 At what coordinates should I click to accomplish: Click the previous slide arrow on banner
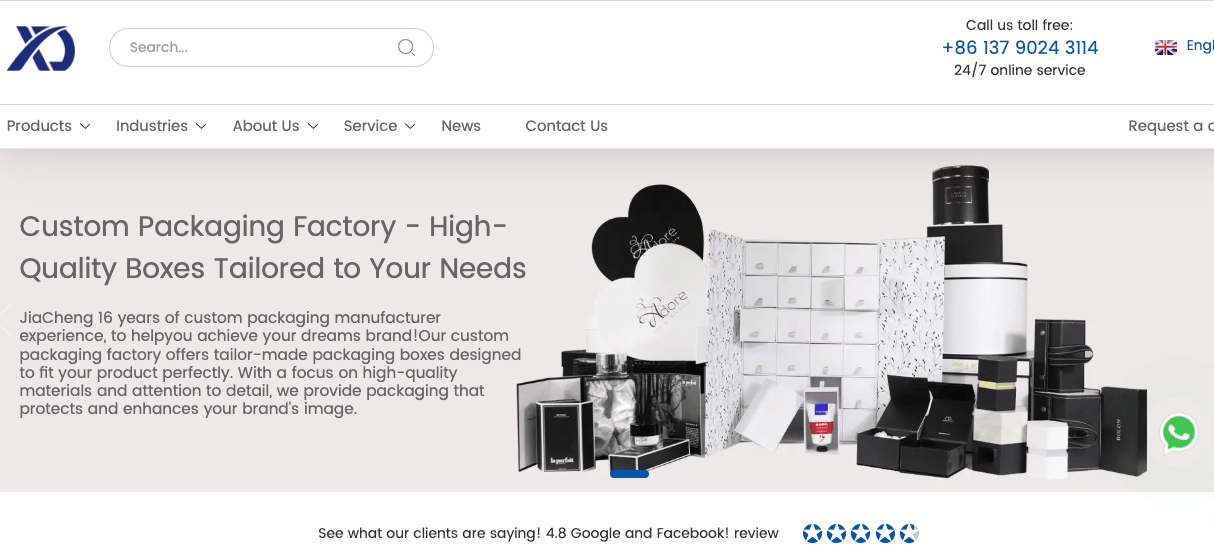[8, 320]
